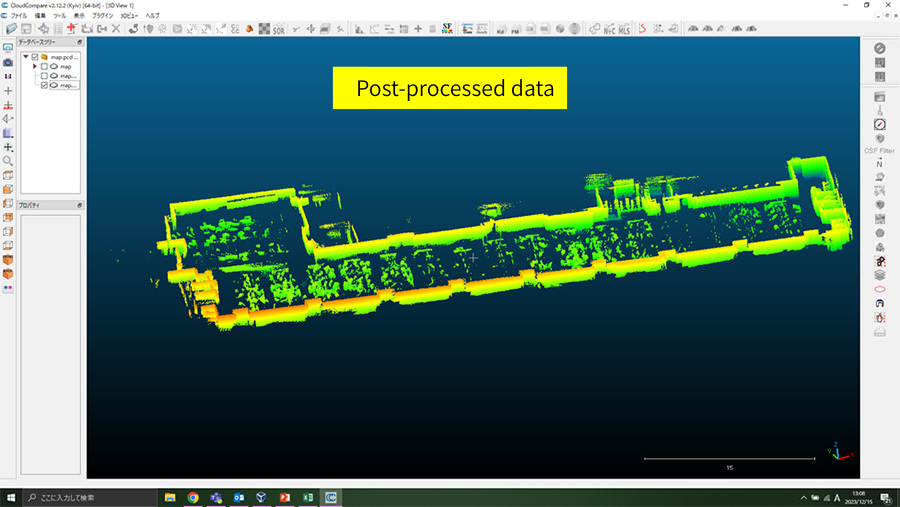The height and width of the screenshot is (507, 900).
Task: Click the delete X icon in toolbar
Action: click(x=116, y=29)
